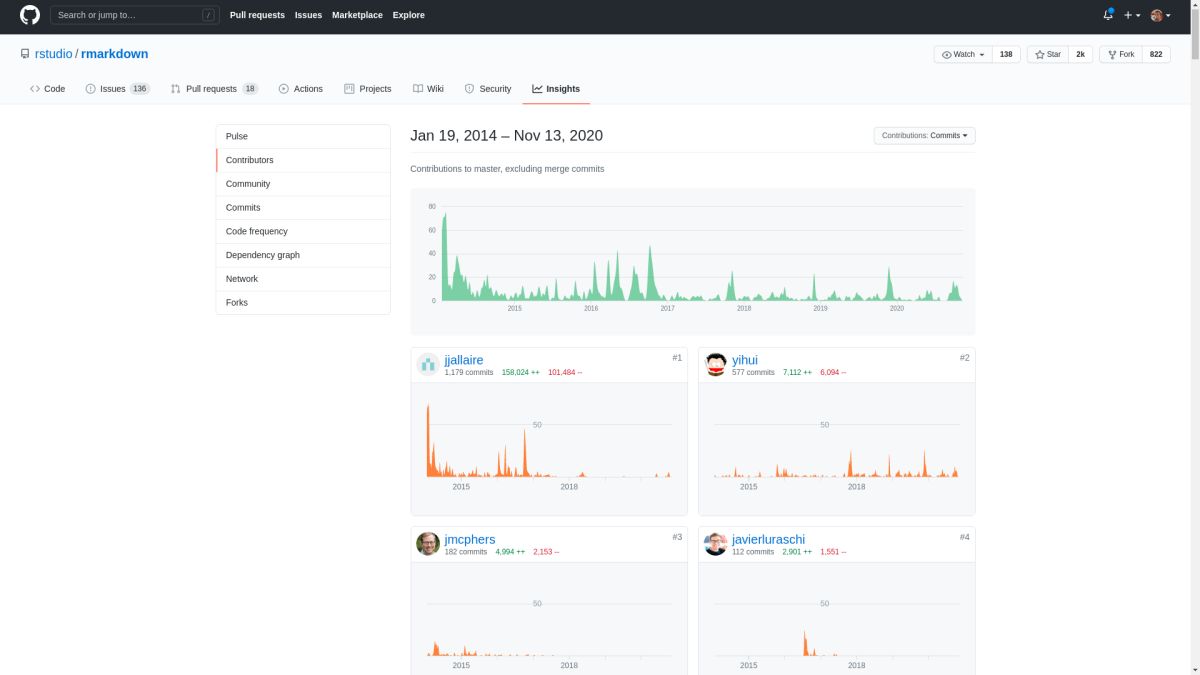Screen dimensions: 1200x675
Task: Open the rstudio owner link
Action: [53, 54]
